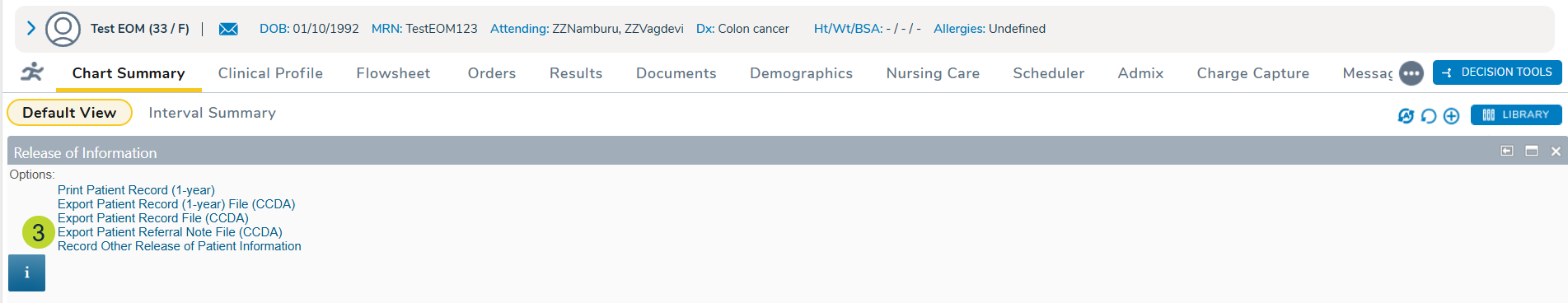
Task: Open the Orders tab
Action: click(492, 73)
